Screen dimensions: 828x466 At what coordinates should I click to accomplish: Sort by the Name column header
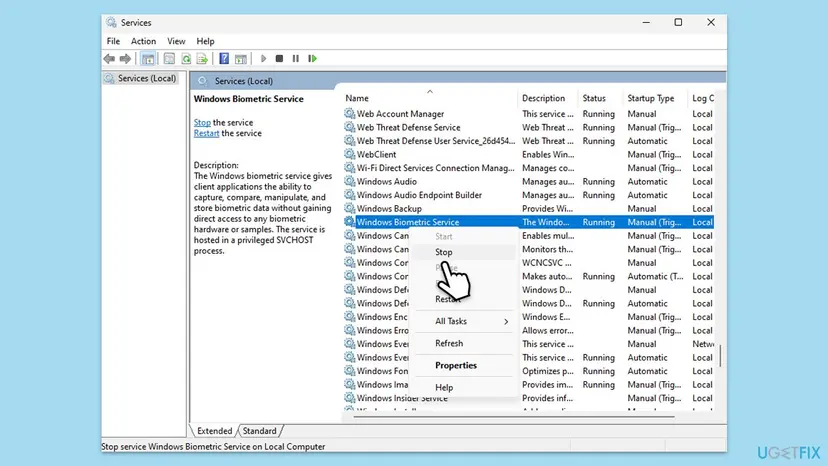430,98
